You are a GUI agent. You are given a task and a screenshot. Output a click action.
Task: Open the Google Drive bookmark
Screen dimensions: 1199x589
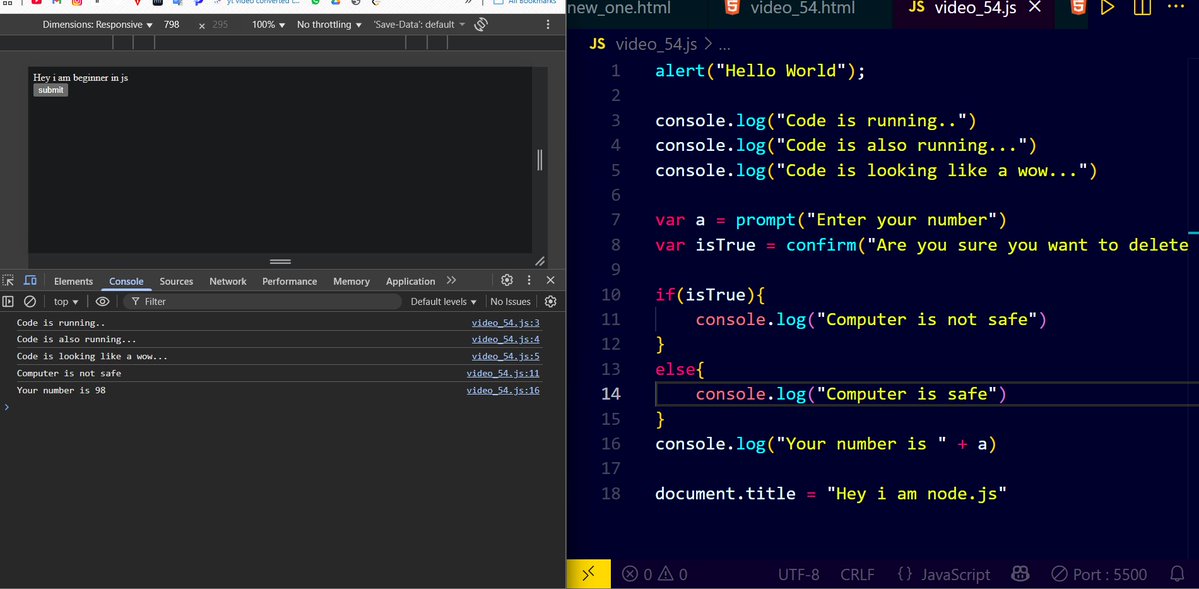pyautogui.click(x=336, y=2)
